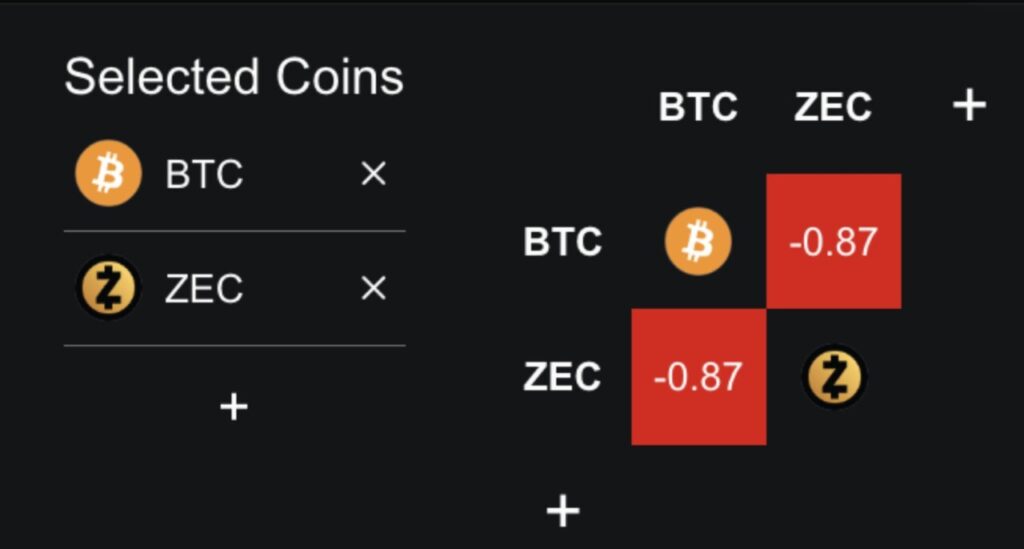The height and width of the screenshot is (549, 1024).
Task: Select the ZEC column header in the matrix
Action: tap(833, 107)
